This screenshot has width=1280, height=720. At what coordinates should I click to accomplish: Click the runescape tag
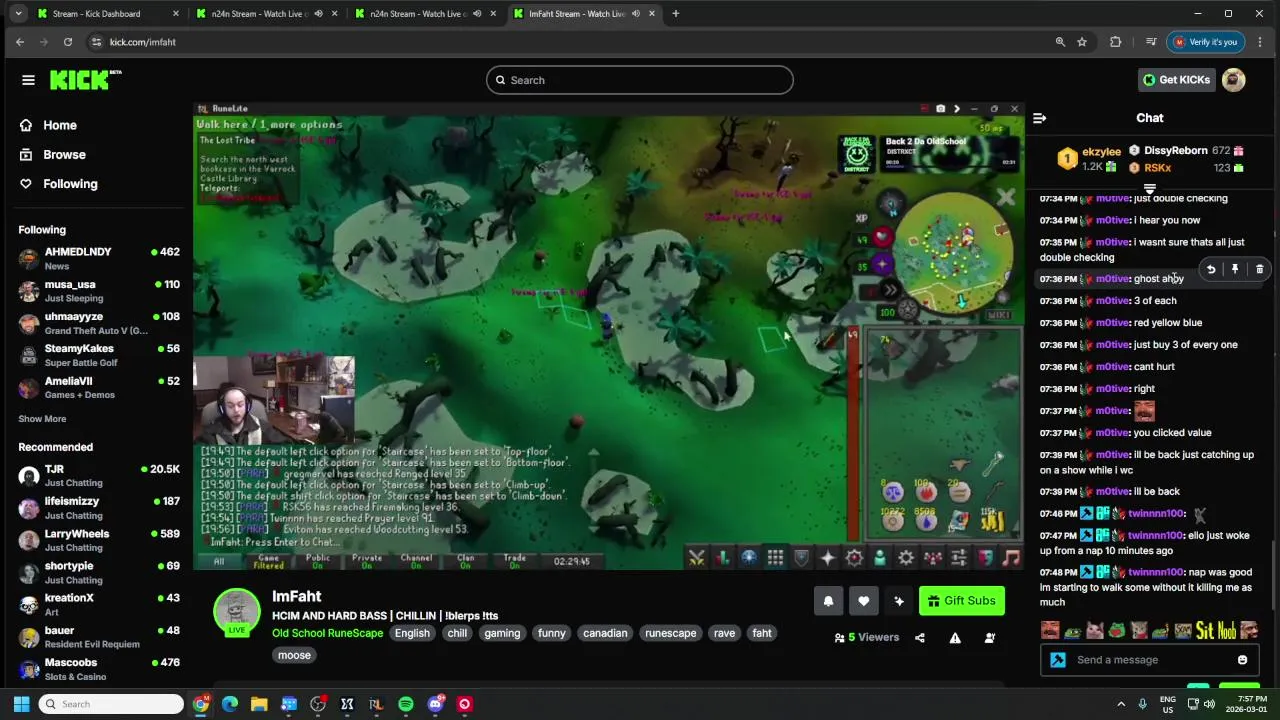coord(671,633)
